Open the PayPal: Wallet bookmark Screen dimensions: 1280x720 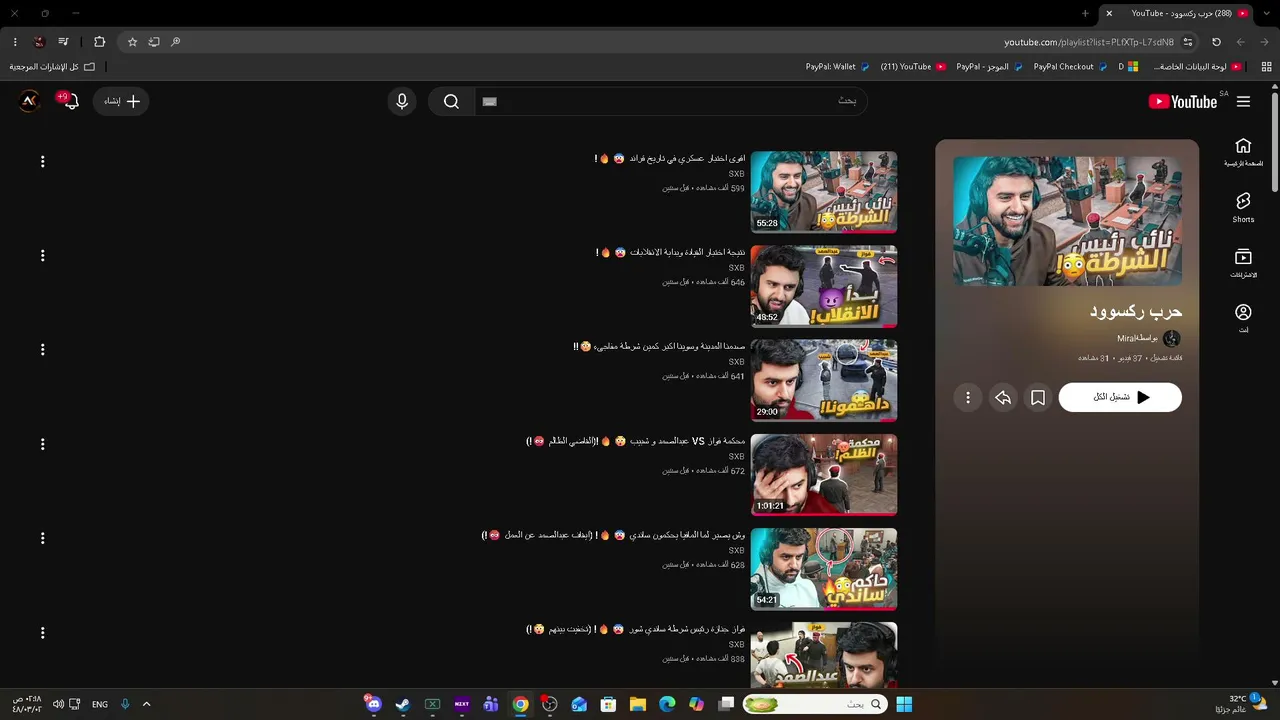838,67
